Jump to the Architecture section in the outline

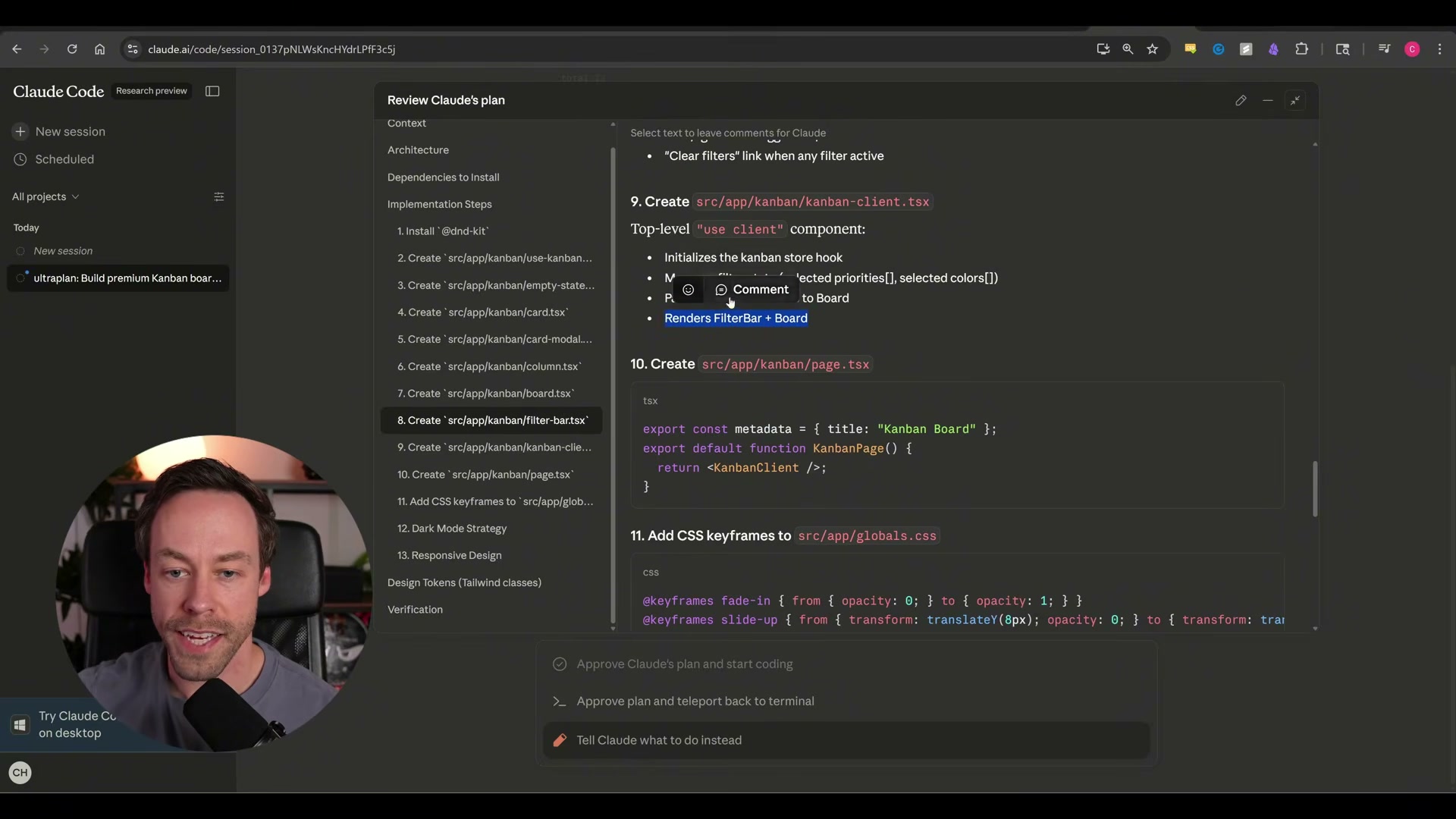(418, 150)
